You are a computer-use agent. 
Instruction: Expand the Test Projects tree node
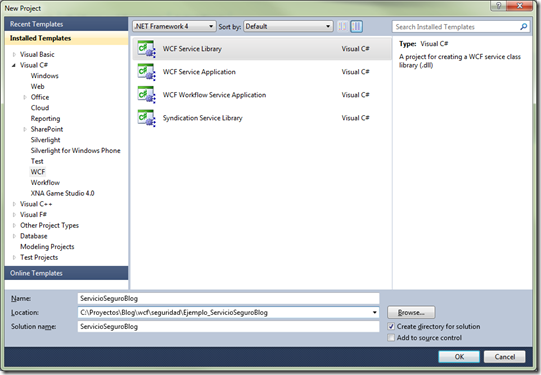[14, 258]
